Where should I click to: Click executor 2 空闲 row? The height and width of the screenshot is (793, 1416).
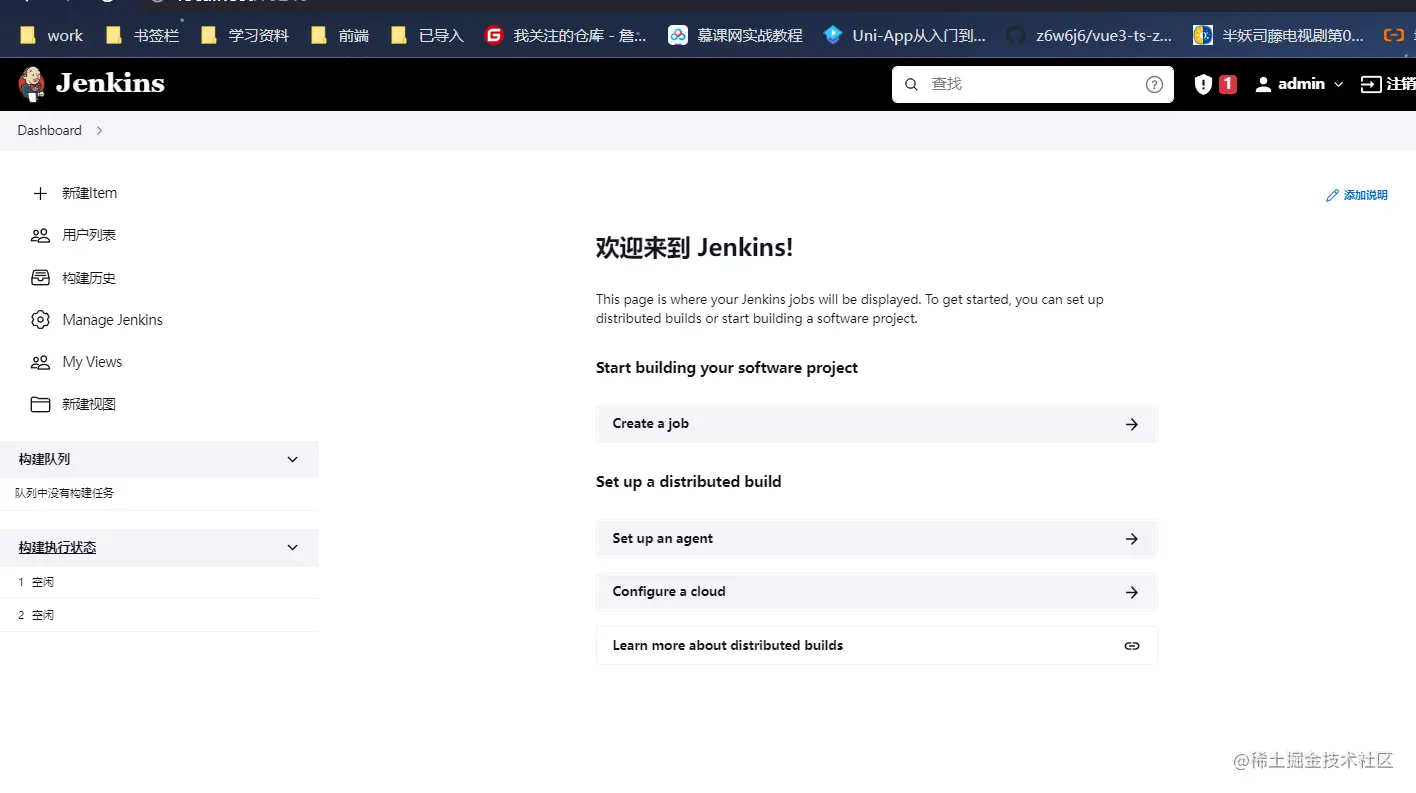pos(159,615)
